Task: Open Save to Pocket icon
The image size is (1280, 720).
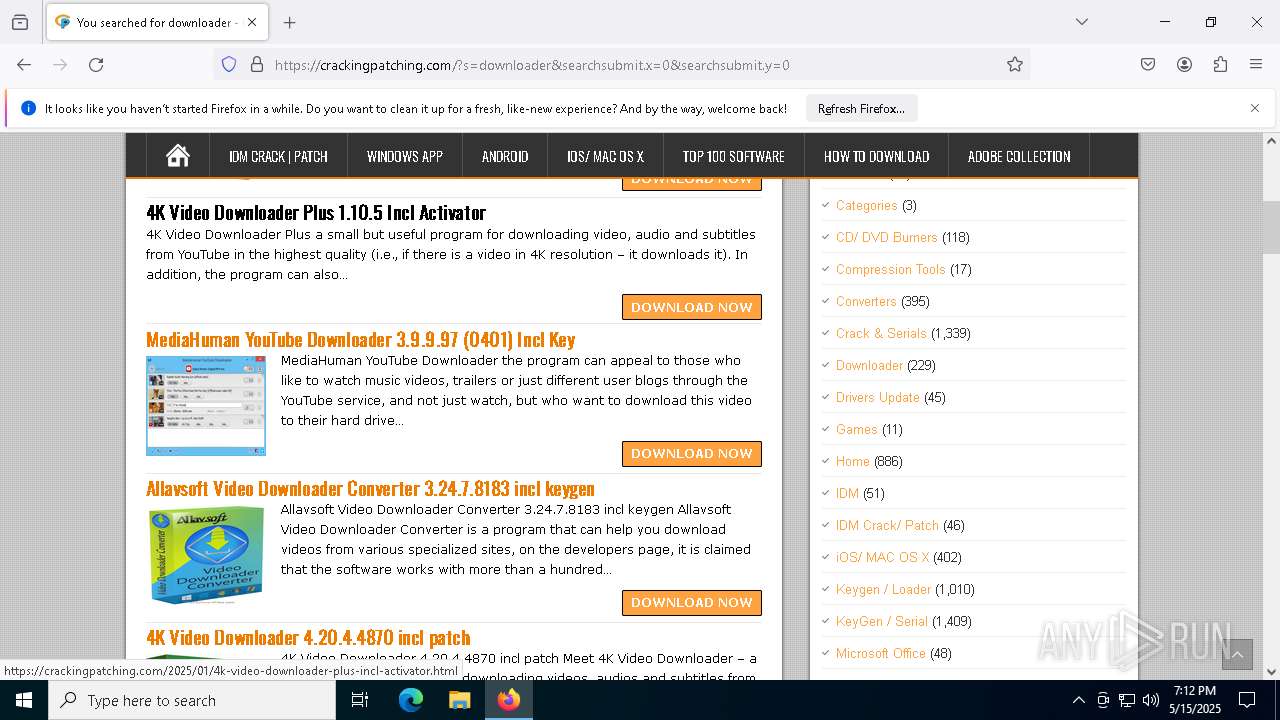Action: coord(1148,65)
